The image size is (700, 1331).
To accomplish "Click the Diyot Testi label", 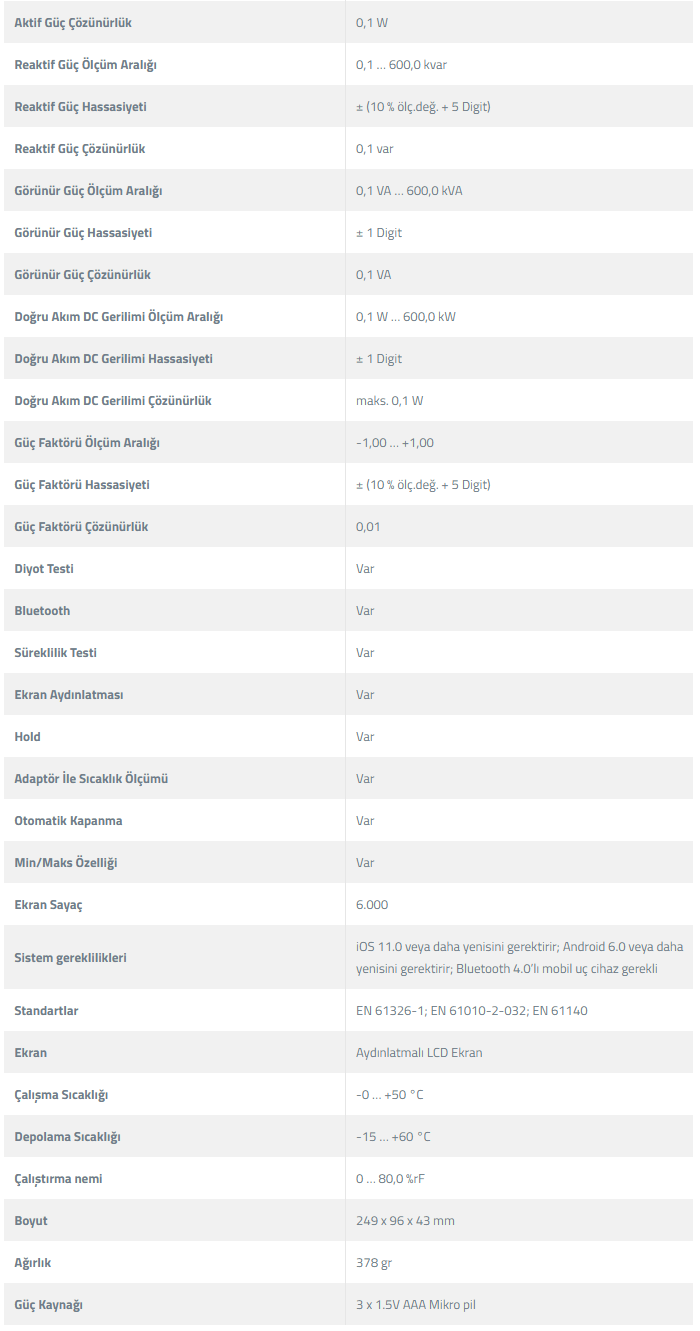I will point(44,569).
